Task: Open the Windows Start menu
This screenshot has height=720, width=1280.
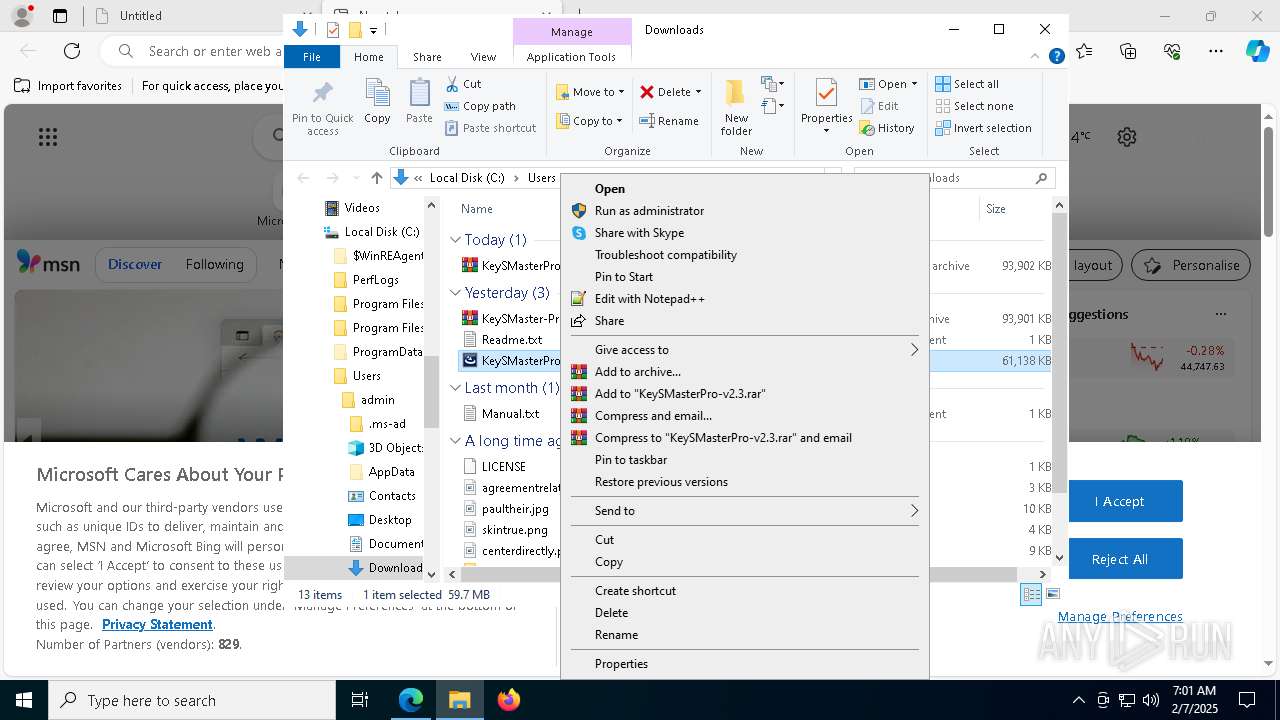Action: (24, 700)
